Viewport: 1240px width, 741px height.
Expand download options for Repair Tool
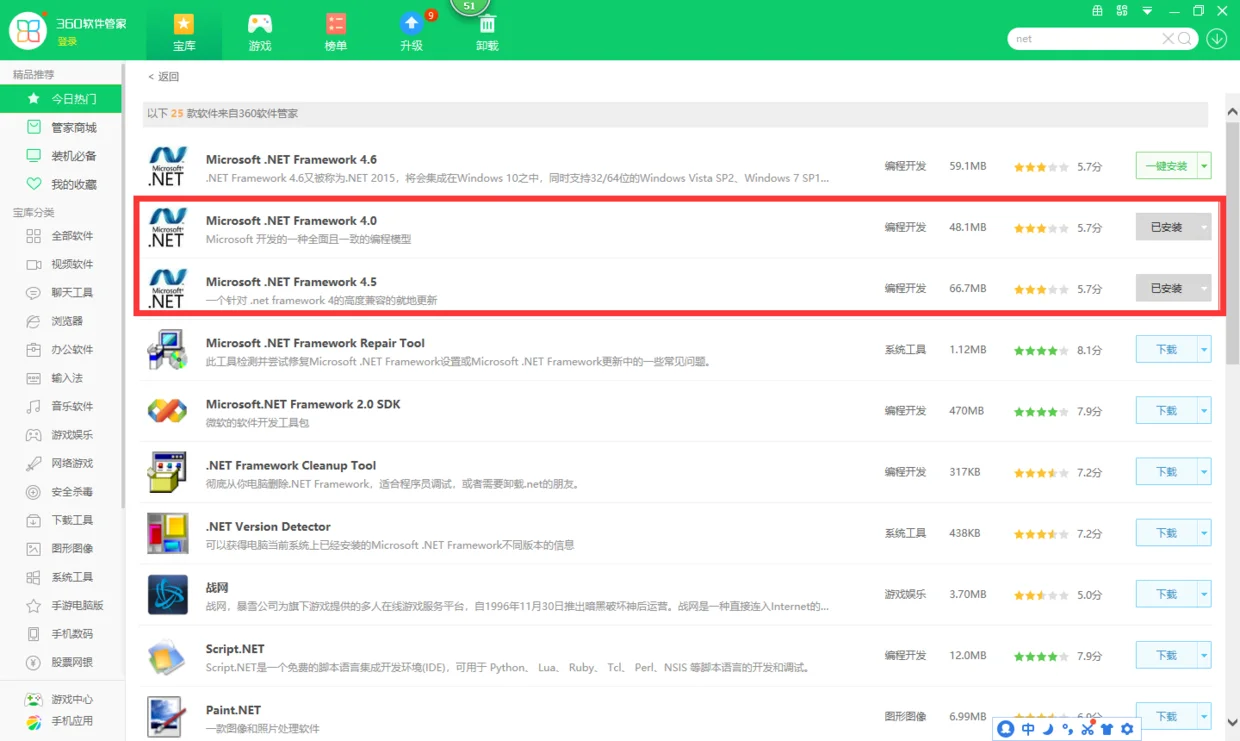pos(1205,350)
